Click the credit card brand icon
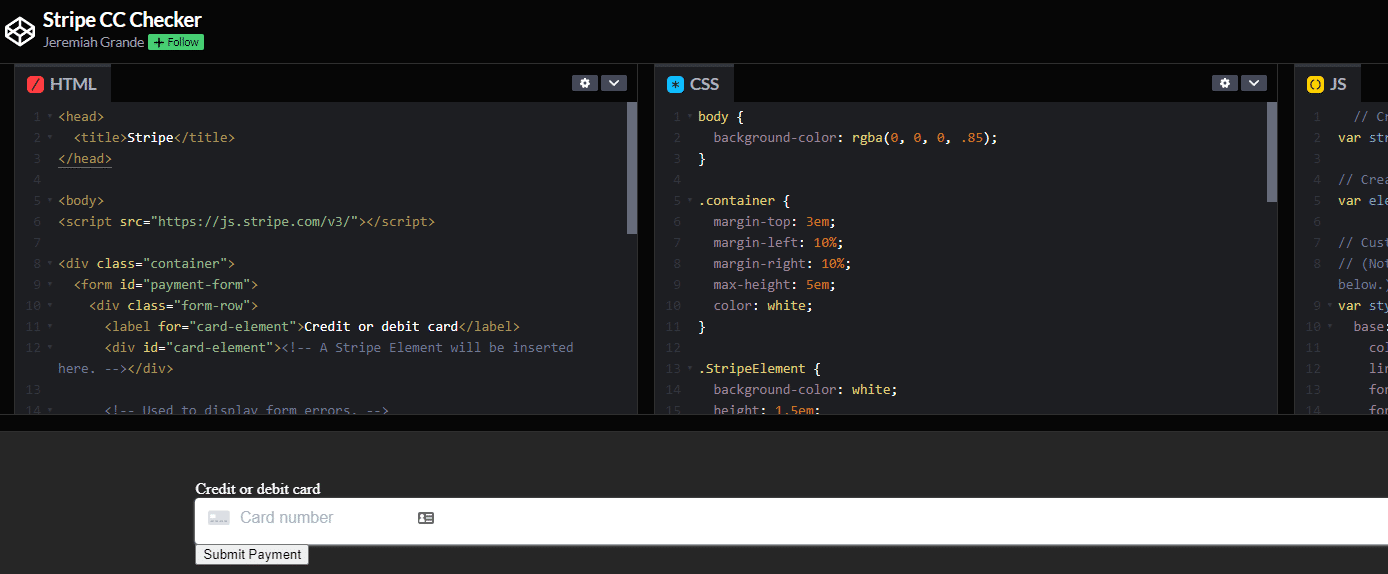Image resolution: width=1388 pixels, height=574 pixels. coord(218,518)
